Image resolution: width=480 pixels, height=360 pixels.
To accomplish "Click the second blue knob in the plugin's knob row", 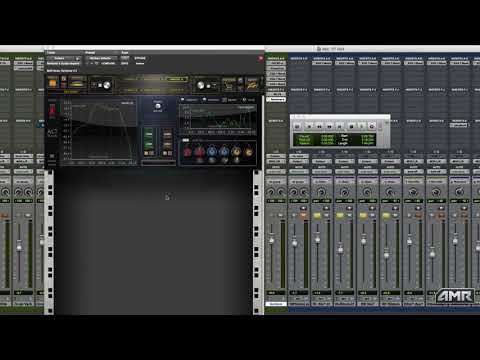I will [224, 152].
